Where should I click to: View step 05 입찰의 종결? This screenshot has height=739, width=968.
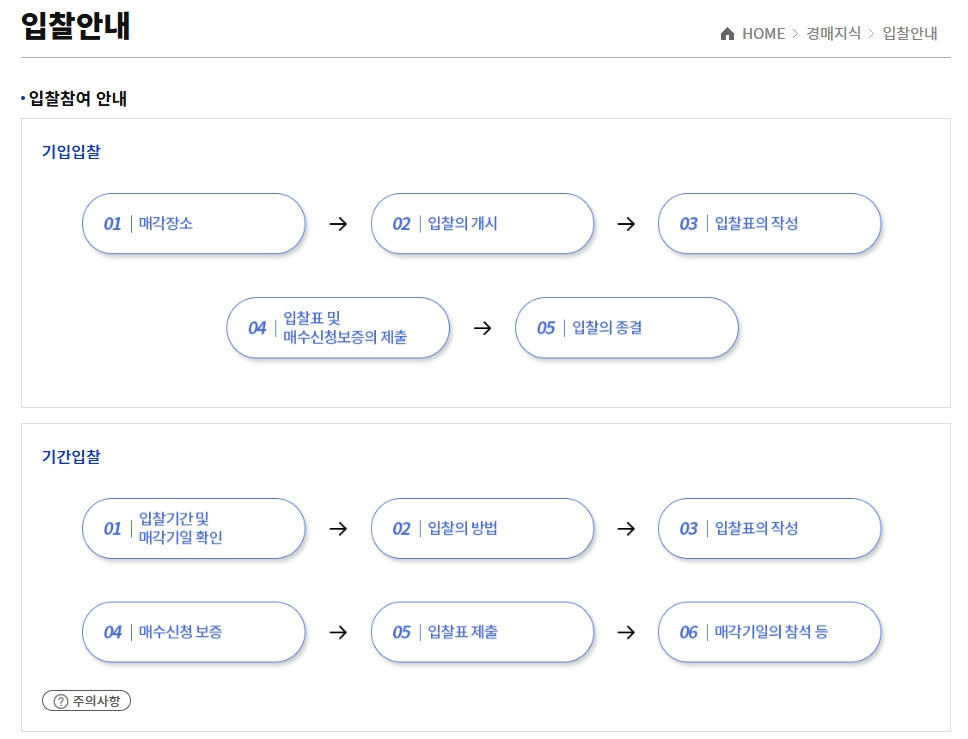coord(626,328)
